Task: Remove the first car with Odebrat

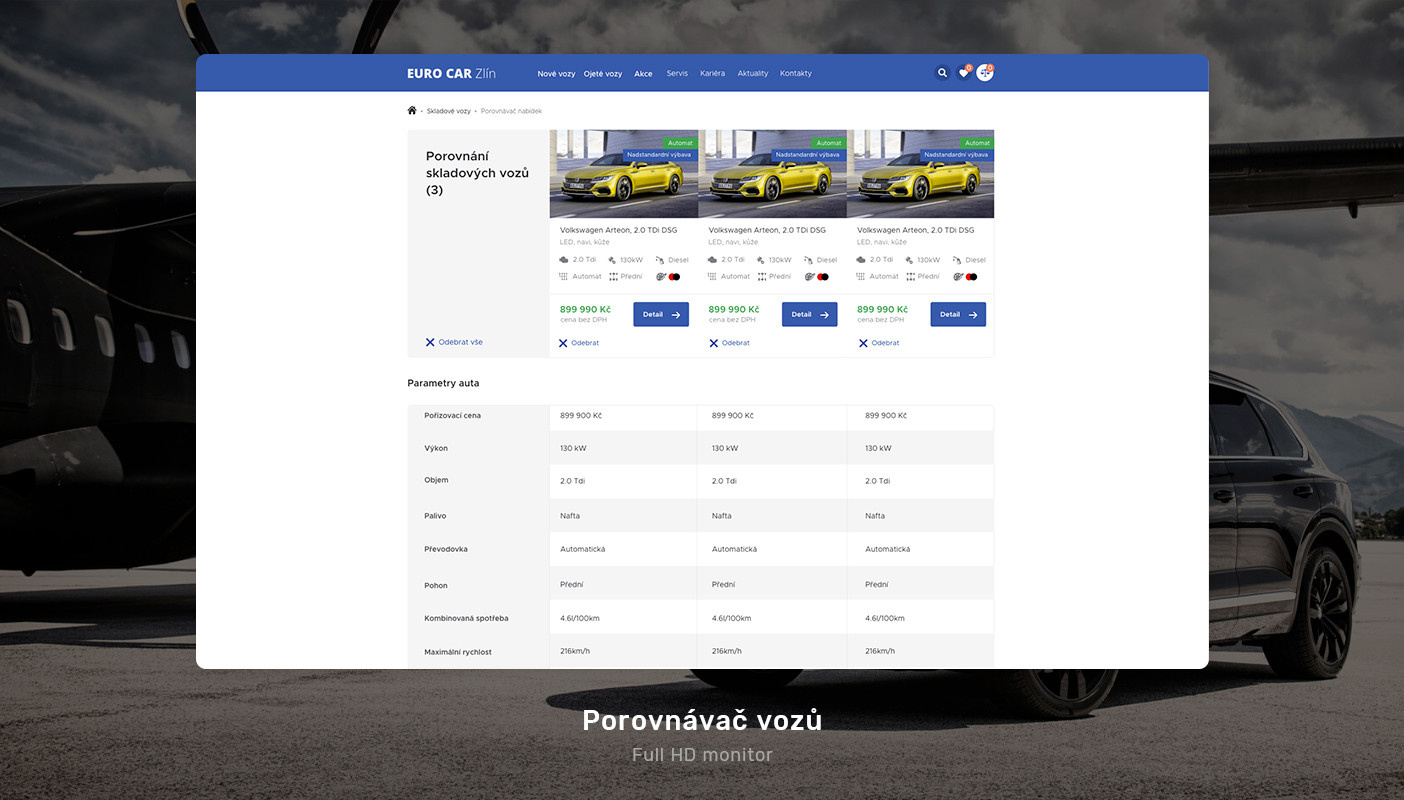Action: click(x=578, y=343)
